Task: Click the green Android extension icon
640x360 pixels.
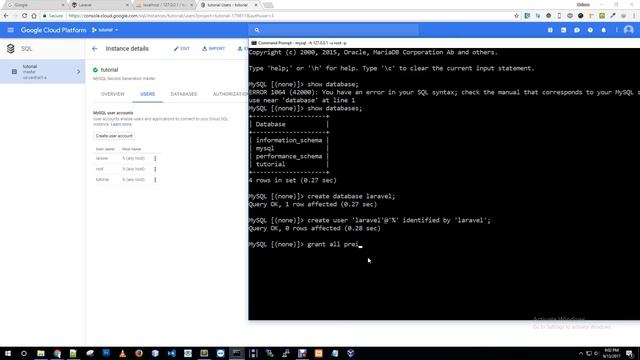Action: (x=602, y=16)
